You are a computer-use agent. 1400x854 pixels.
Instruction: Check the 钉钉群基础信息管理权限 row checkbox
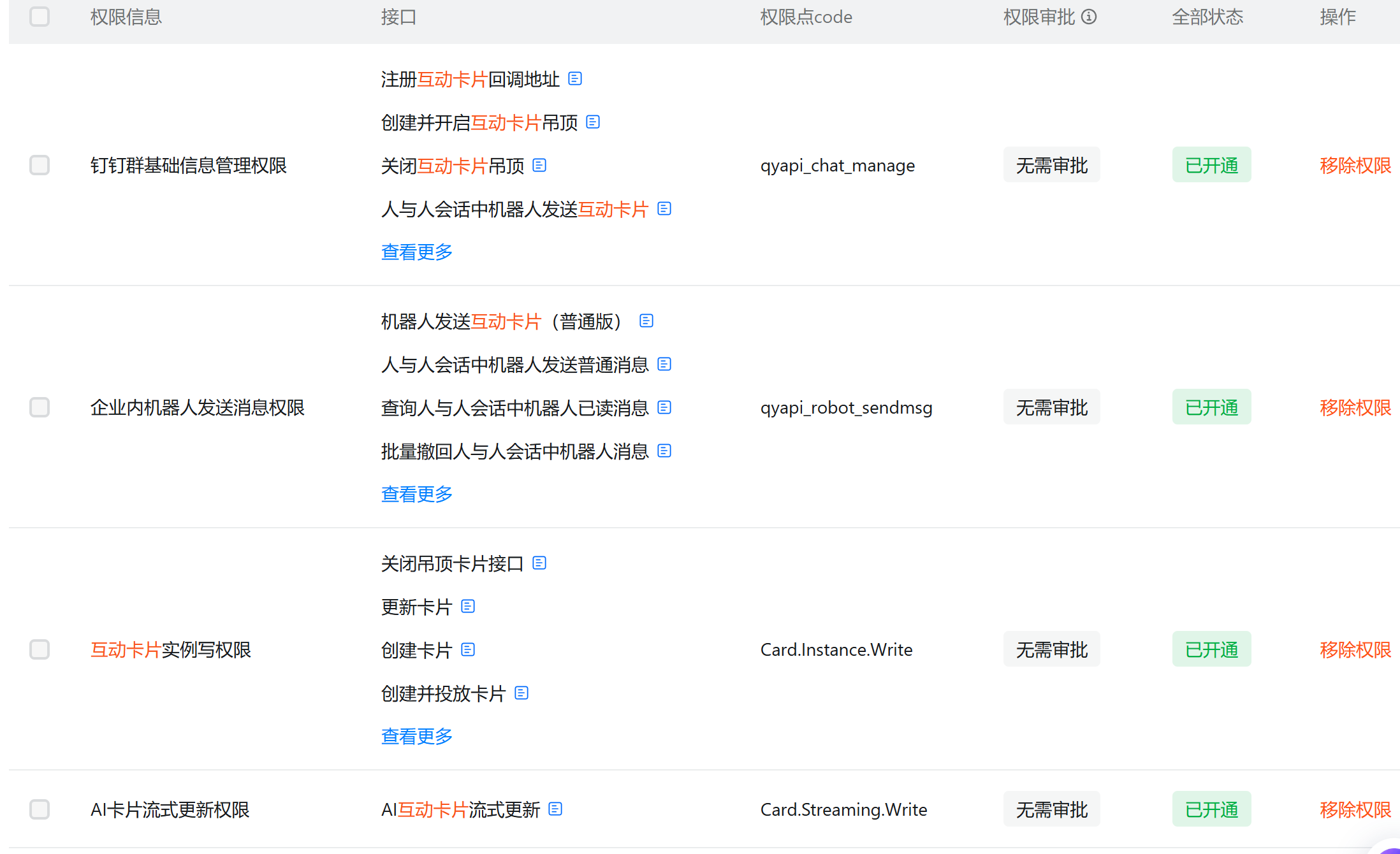click(40, 165)
